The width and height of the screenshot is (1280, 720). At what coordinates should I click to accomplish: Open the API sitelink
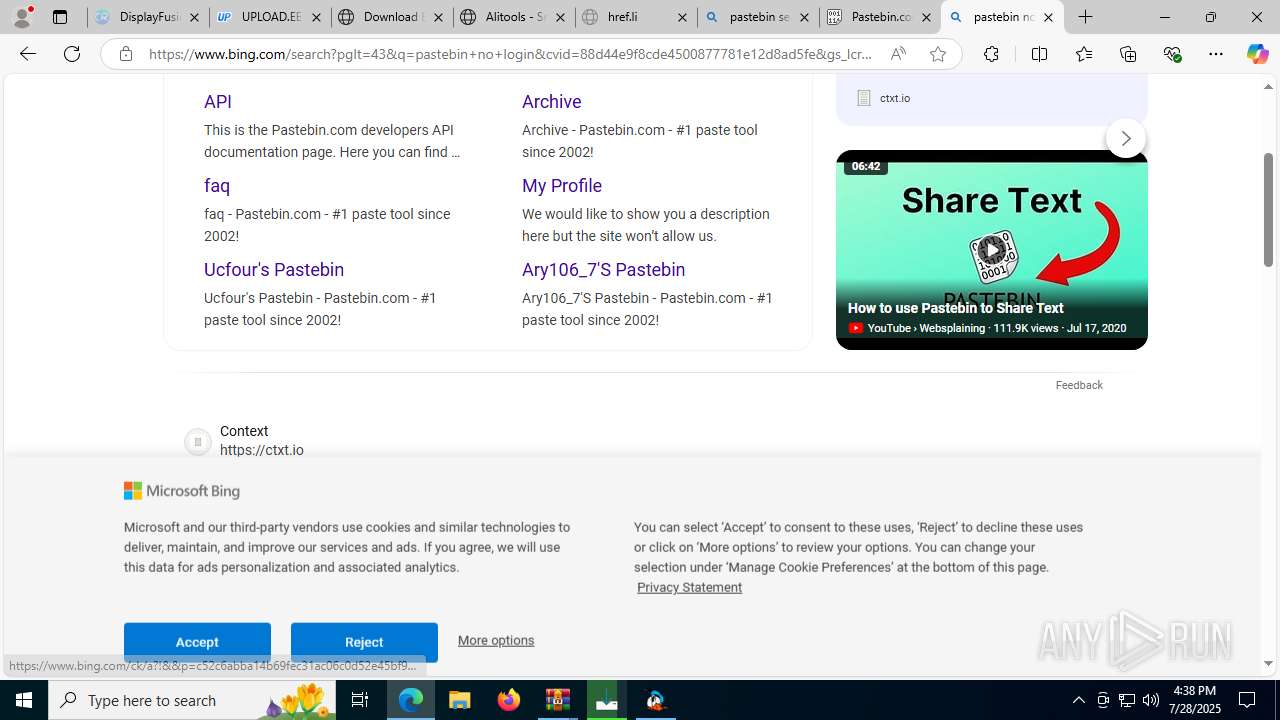pos(218,101)
